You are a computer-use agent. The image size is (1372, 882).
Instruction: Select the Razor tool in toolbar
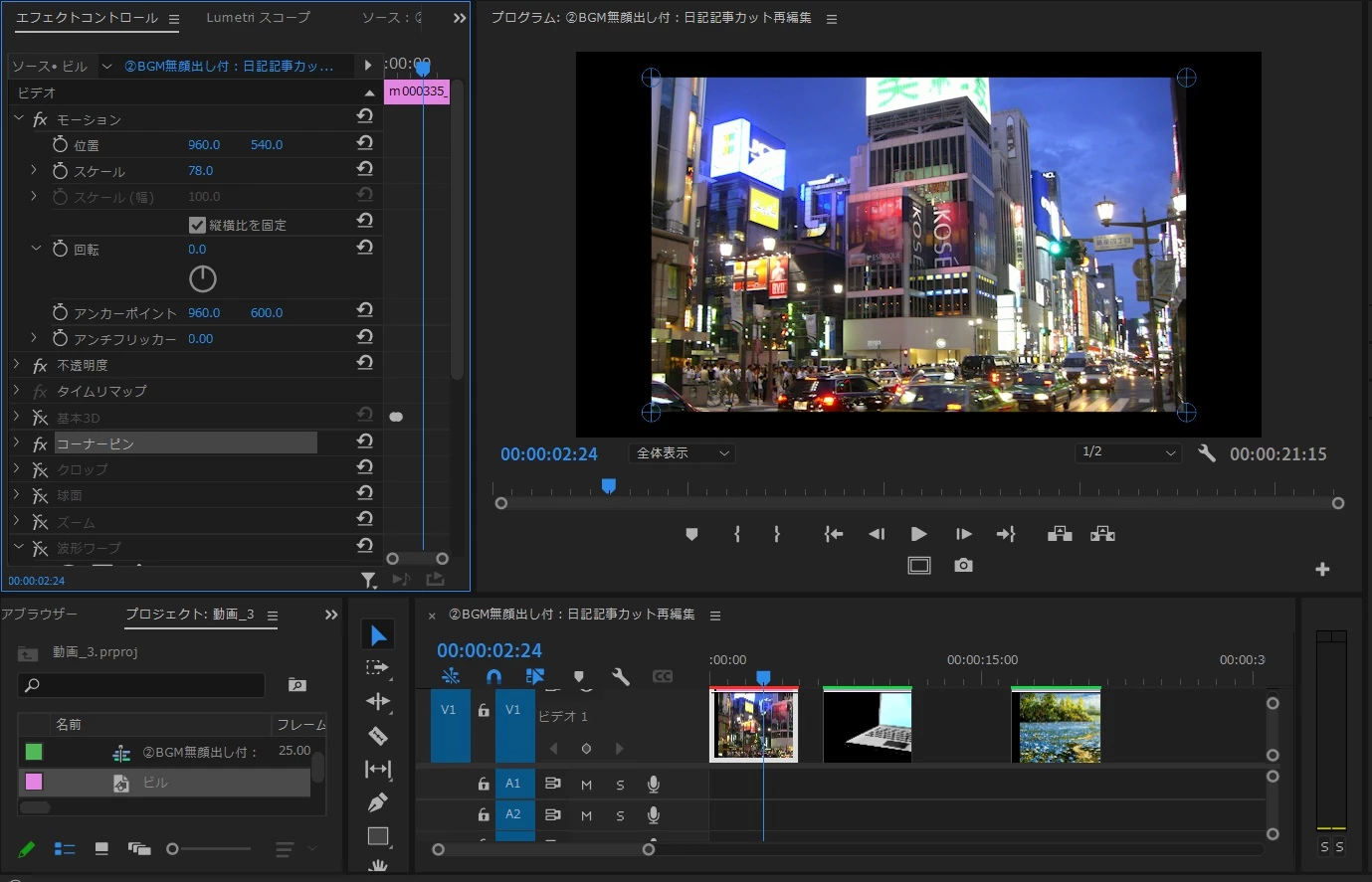point(378,736)
